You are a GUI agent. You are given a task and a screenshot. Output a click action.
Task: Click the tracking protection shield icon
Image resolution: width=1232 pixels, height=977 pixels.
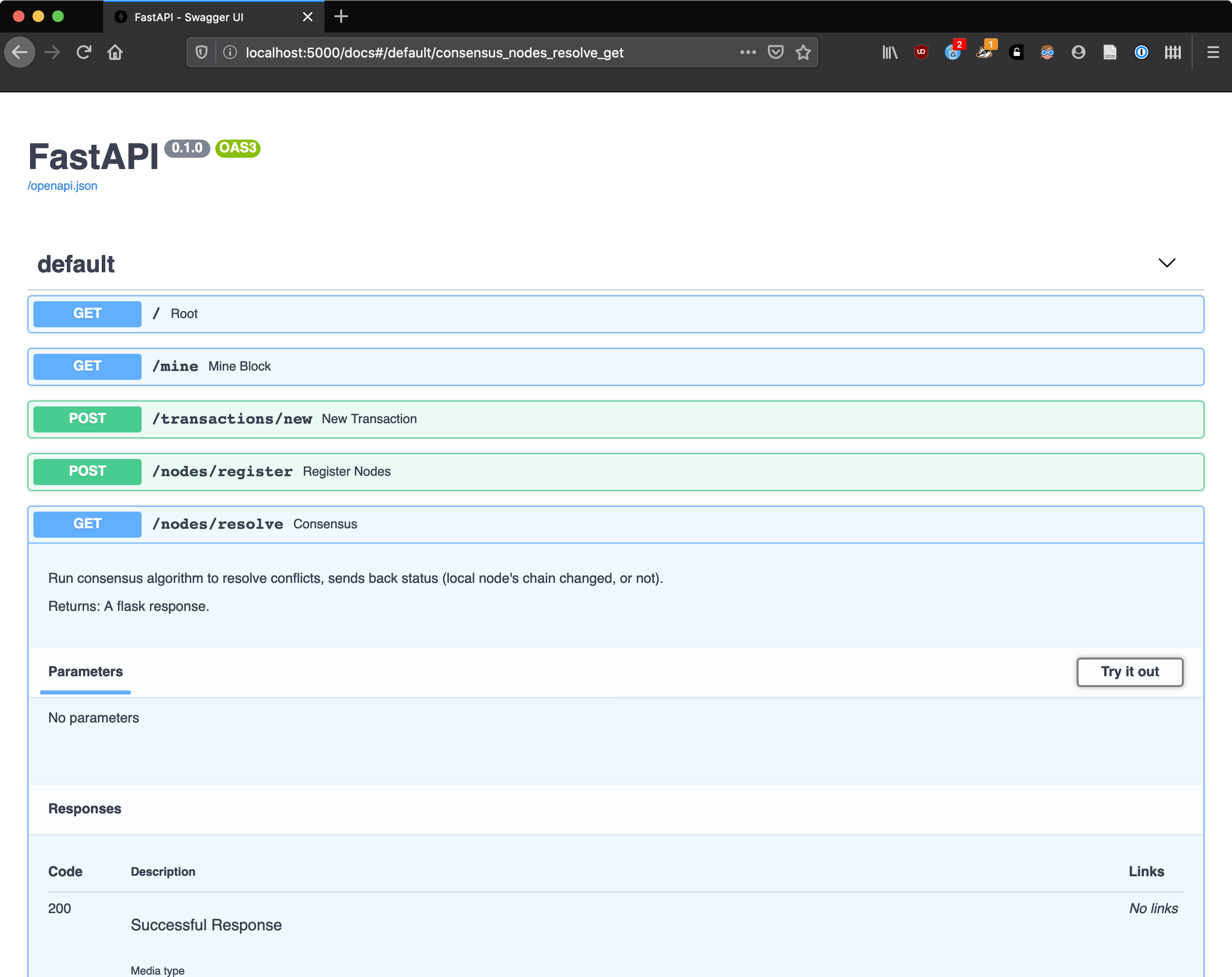tap(201, 53)
